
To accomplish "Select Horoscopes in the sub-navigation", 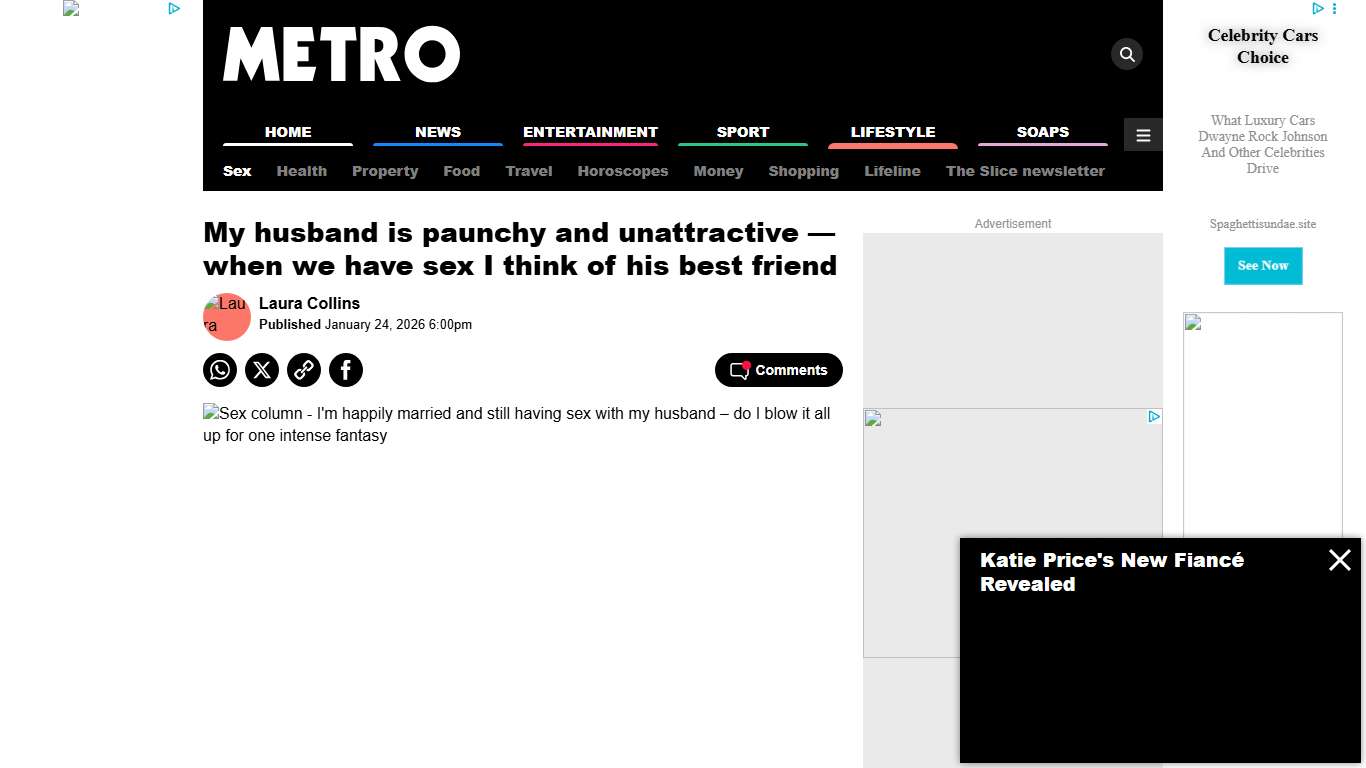I will pyautogui.click(x=623, y=171).
